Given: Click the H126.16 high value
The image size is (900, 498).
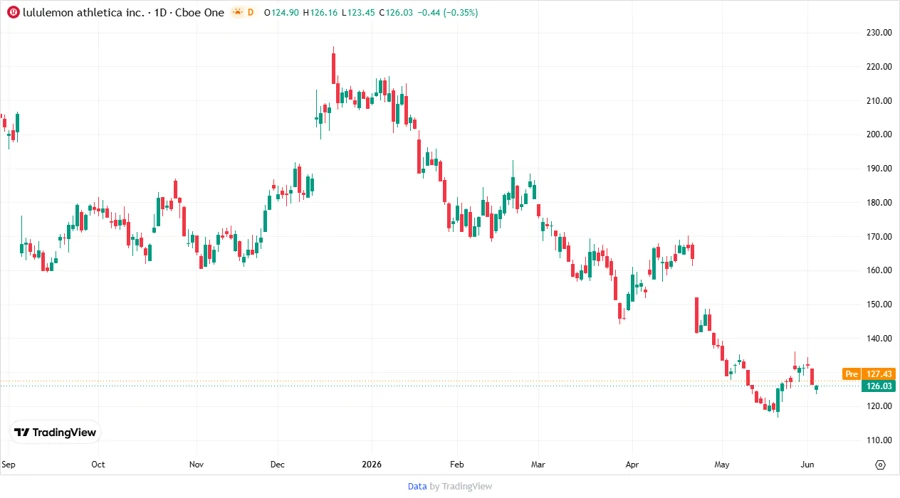Looking at the screenshot, I should tap(320, 12).
